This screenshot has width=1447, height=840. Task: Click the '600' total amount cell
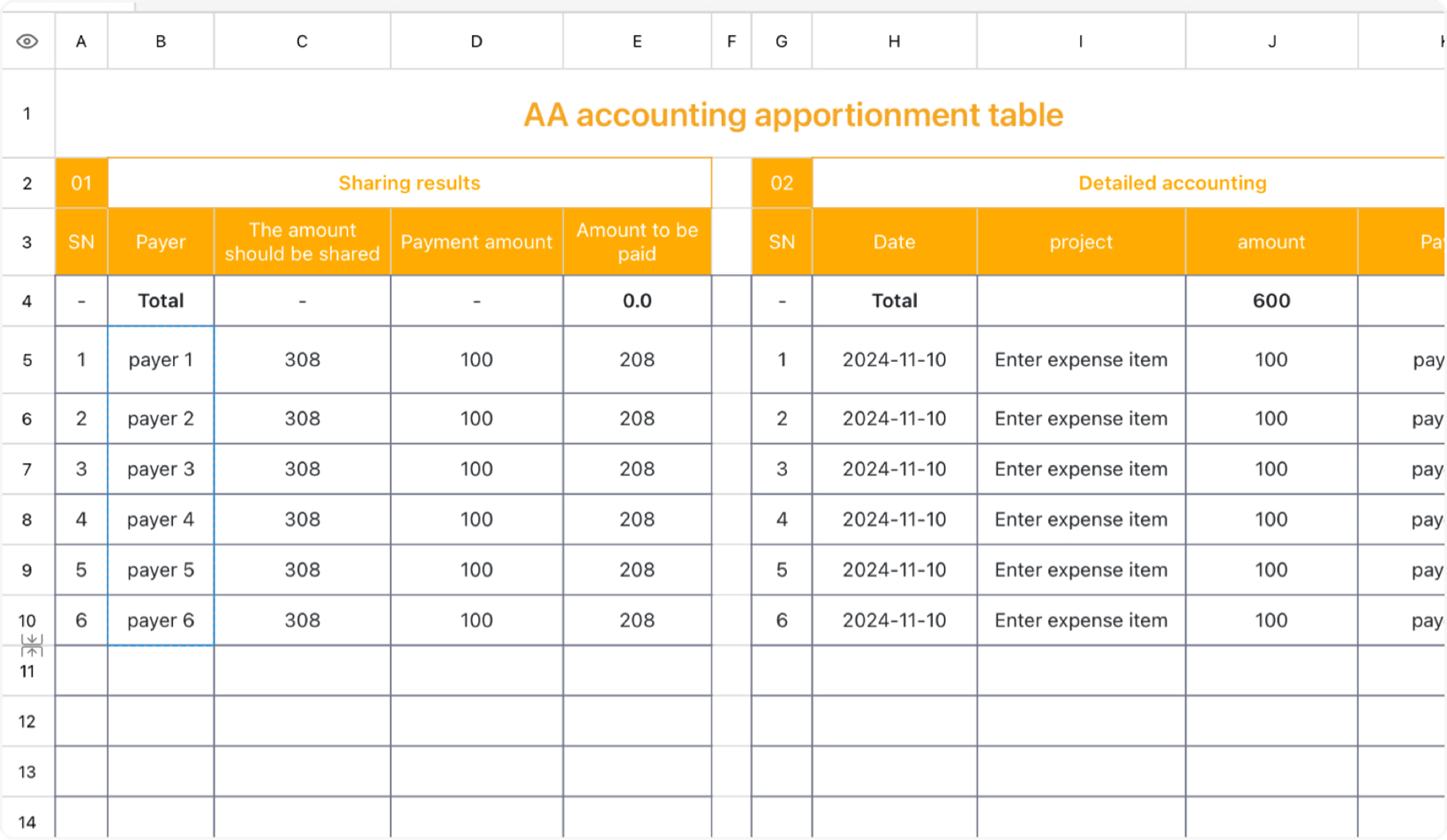point(1271,301)
